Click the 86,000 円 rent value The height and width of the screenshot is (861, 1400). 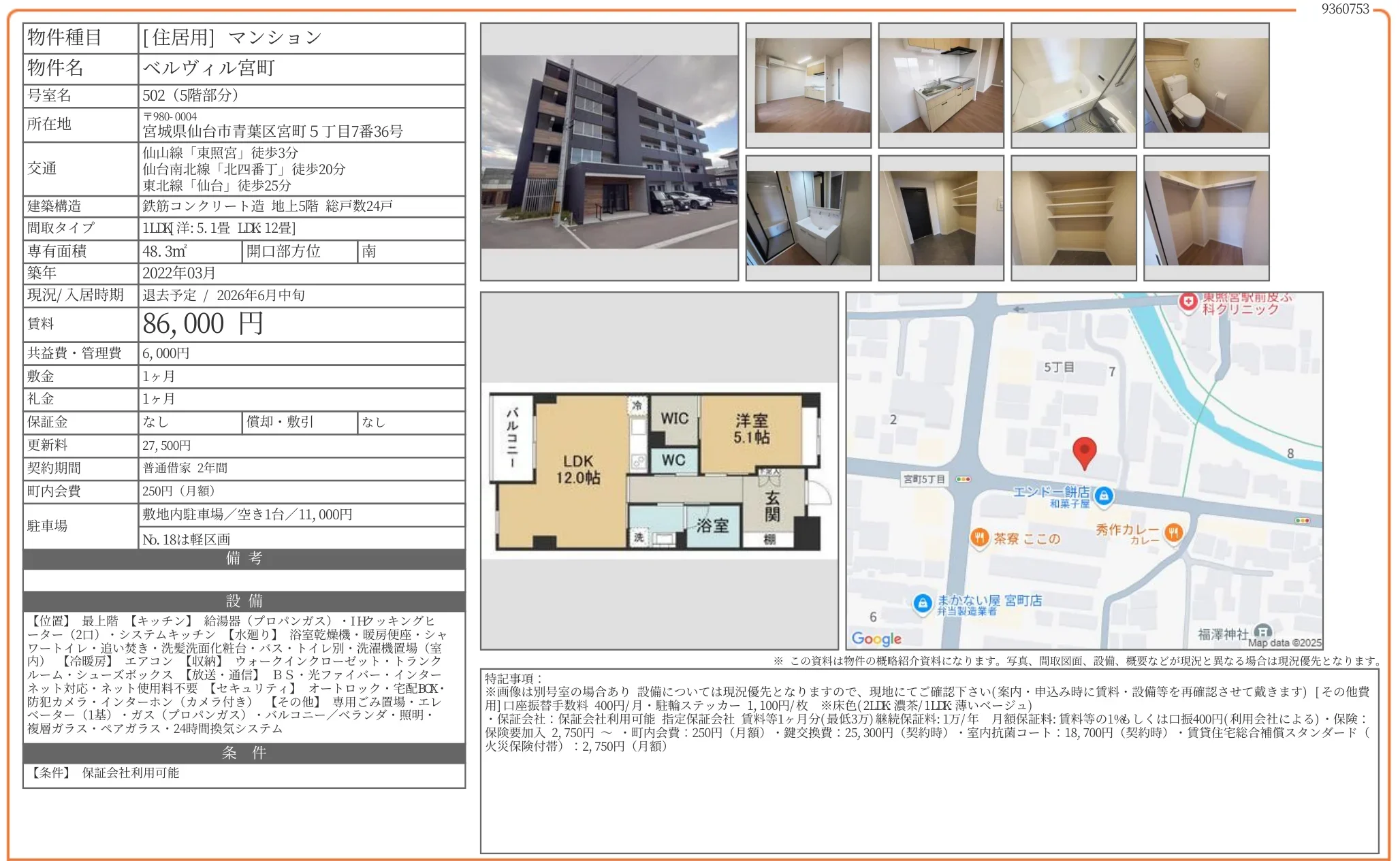pyautogui.click(x=203, y=324)
